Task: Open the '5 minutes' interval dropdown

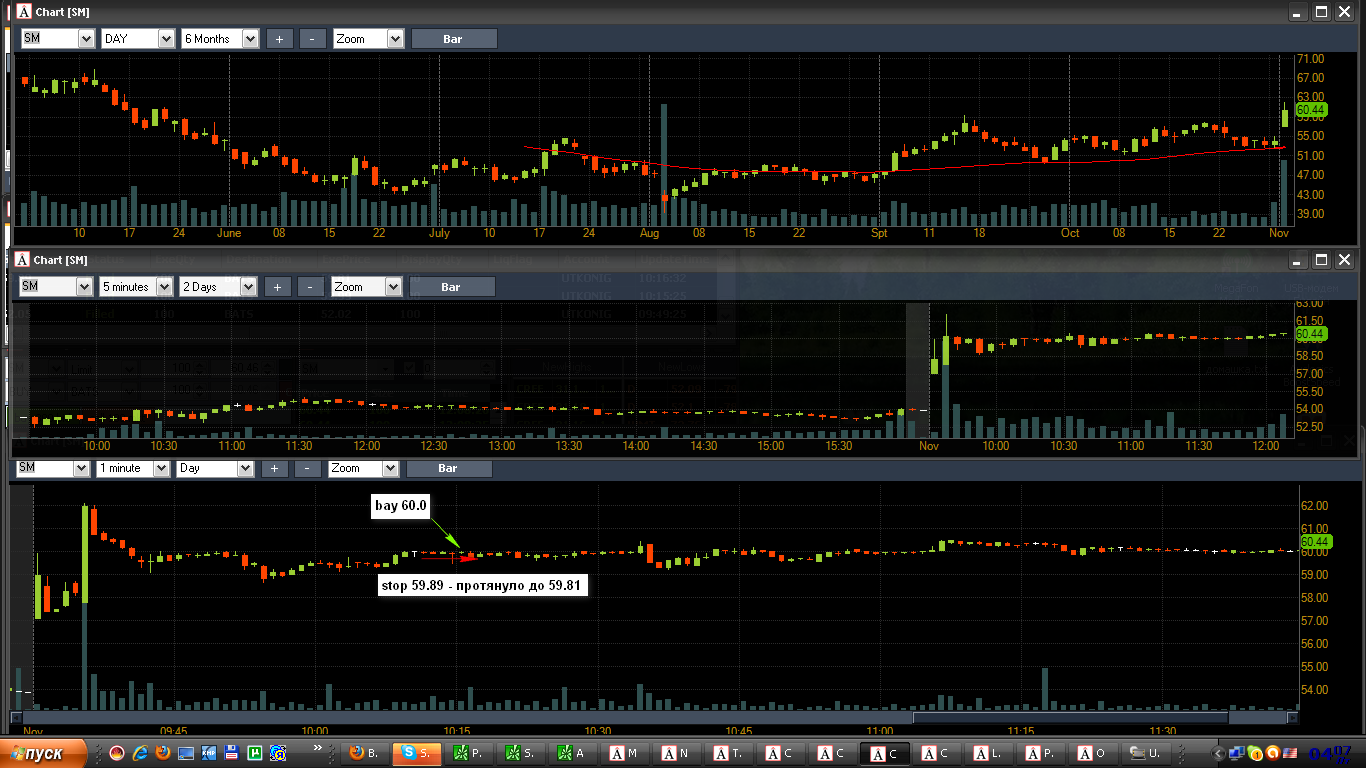Action: 162,287
